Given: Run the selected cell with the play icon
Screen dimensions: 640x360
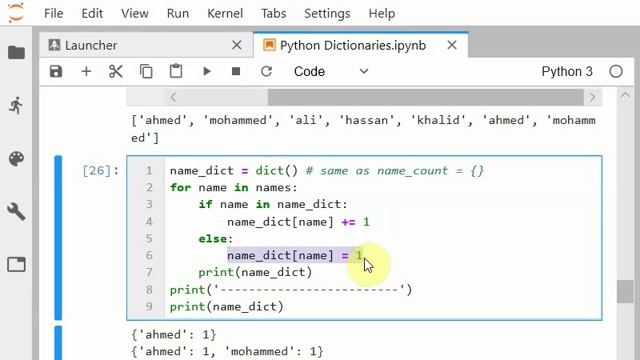Looking at the screenshot, I should coord(207,71).
